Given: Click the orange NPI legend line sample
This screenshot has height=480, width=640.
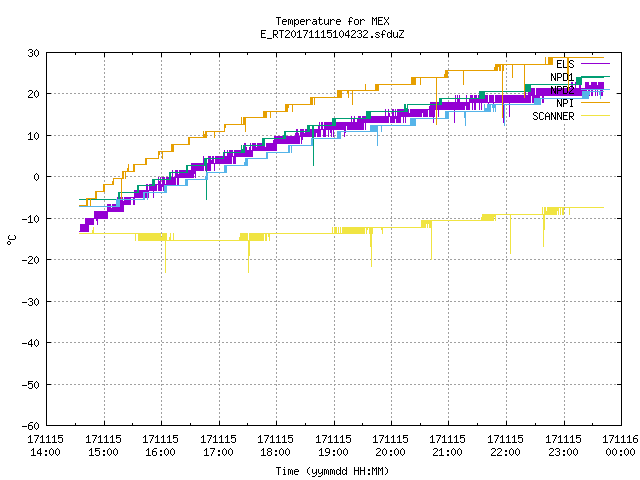Looking at the screenshot, I should [x=595, y=103].
